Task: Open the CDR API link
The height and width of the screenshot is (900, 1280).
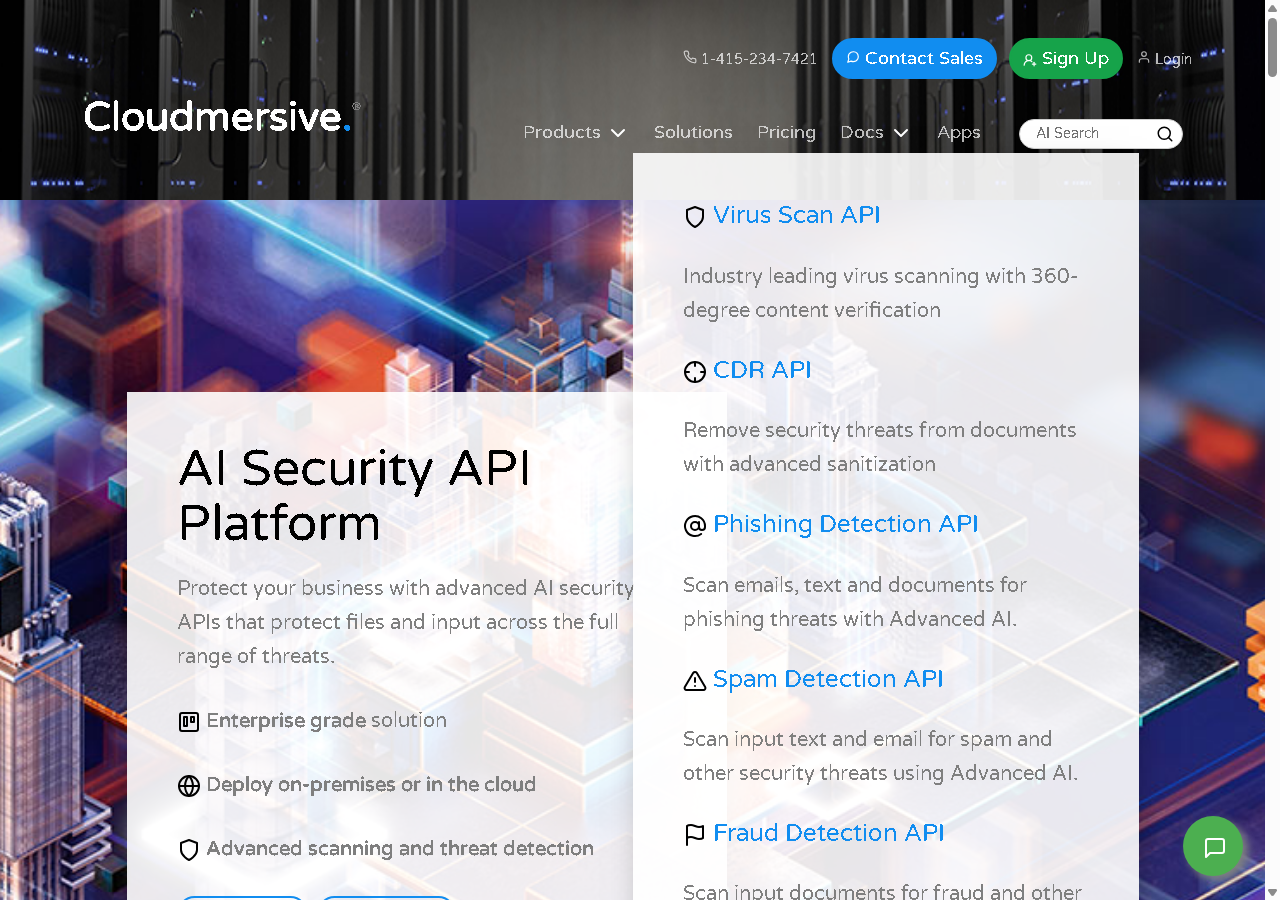Action: tap(762, 370)
